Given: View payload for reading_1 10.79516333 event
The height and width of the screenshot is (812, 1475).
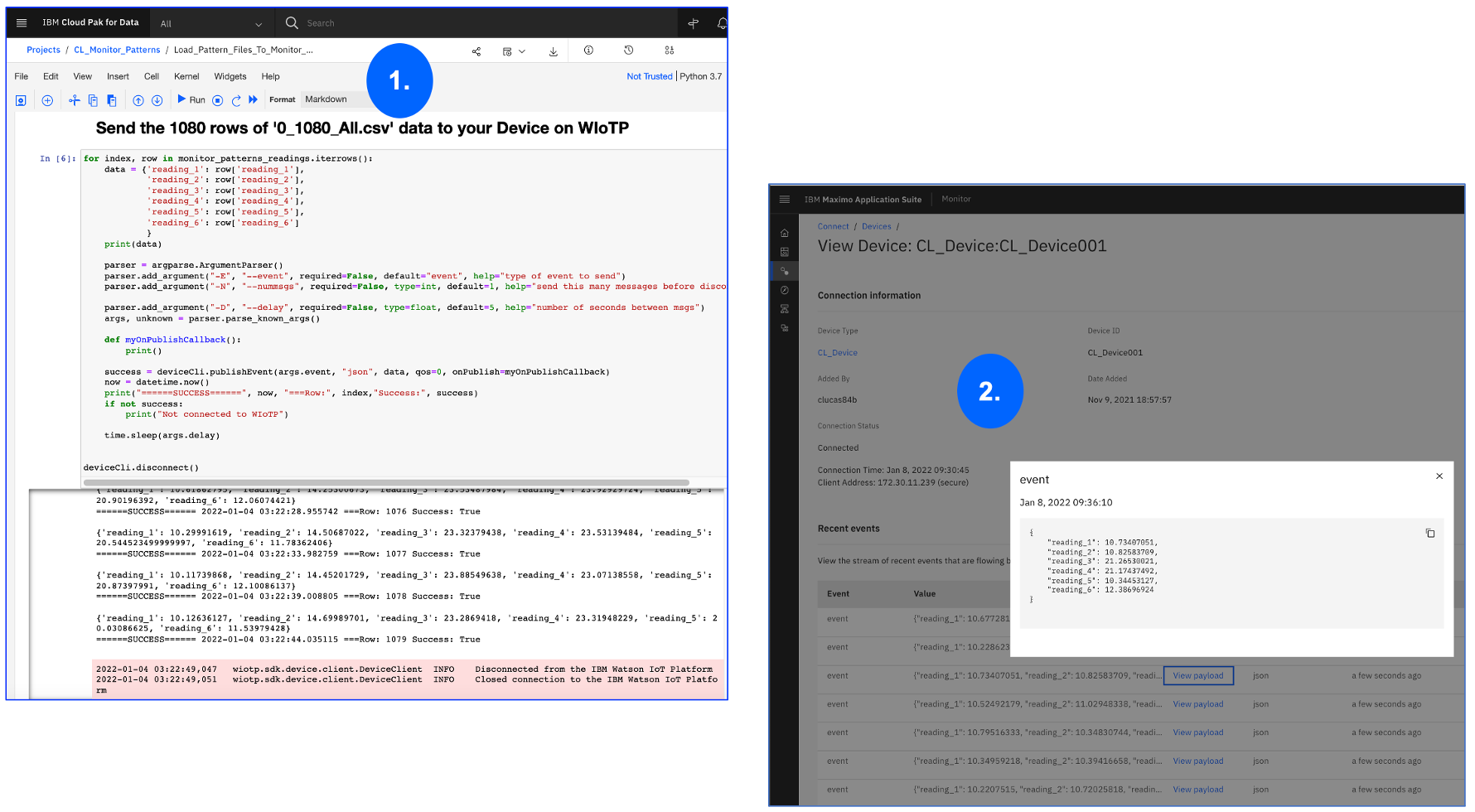Looking at the screenshot, I should click(x=1198, y=732).
